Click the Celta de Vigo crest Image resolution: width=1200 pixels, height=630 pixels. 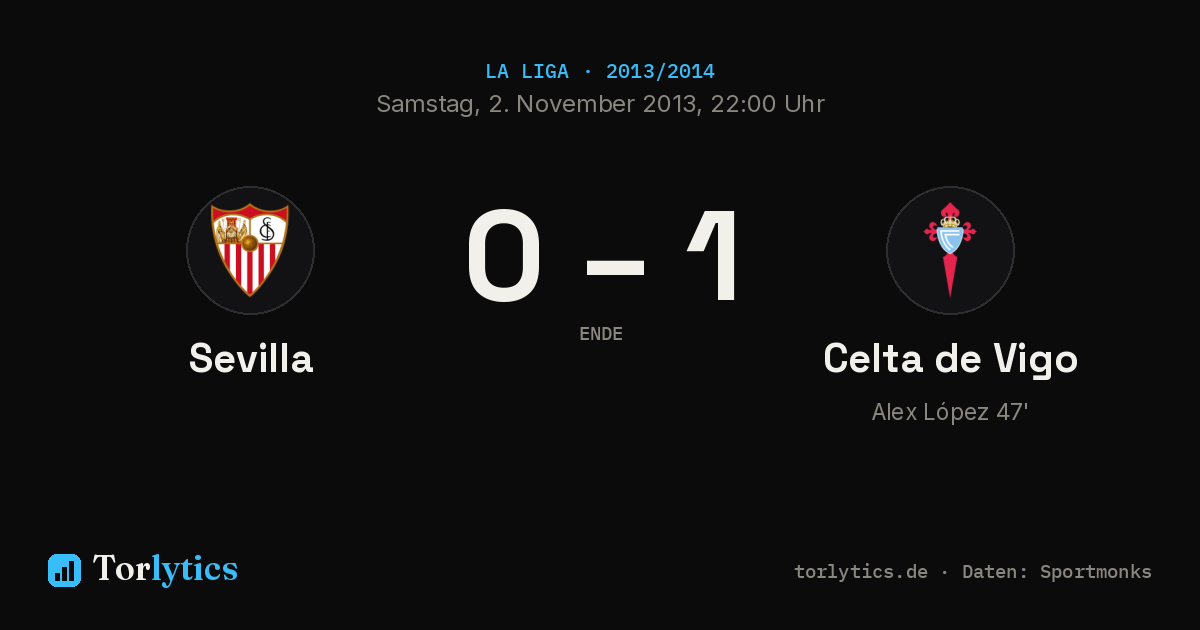(x=950, y=250)
